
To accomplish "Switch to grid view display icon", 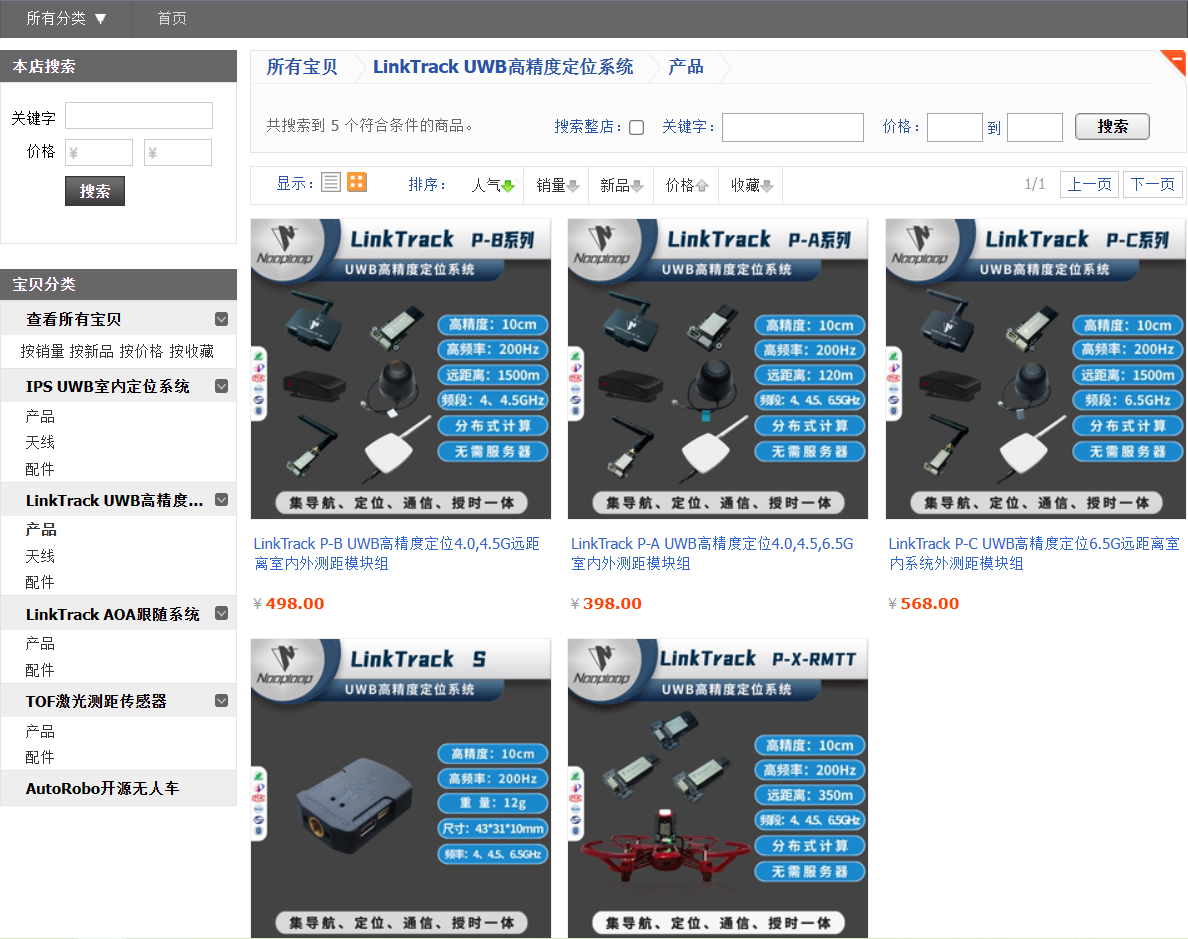I will (357, 183).
